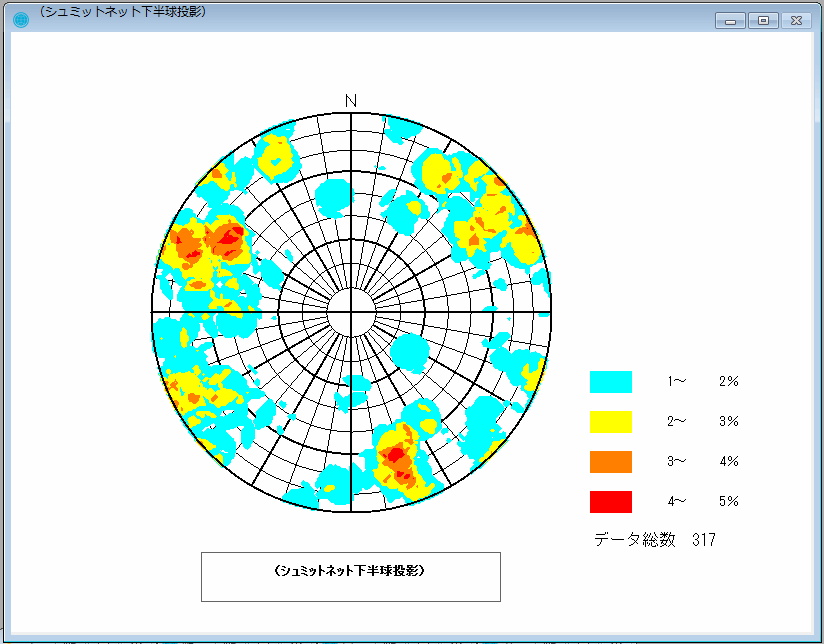Viewport: 824px width, 644px height.
Task: Select the red 4〜5% legend swatch
Action: (x=611, y=501)
